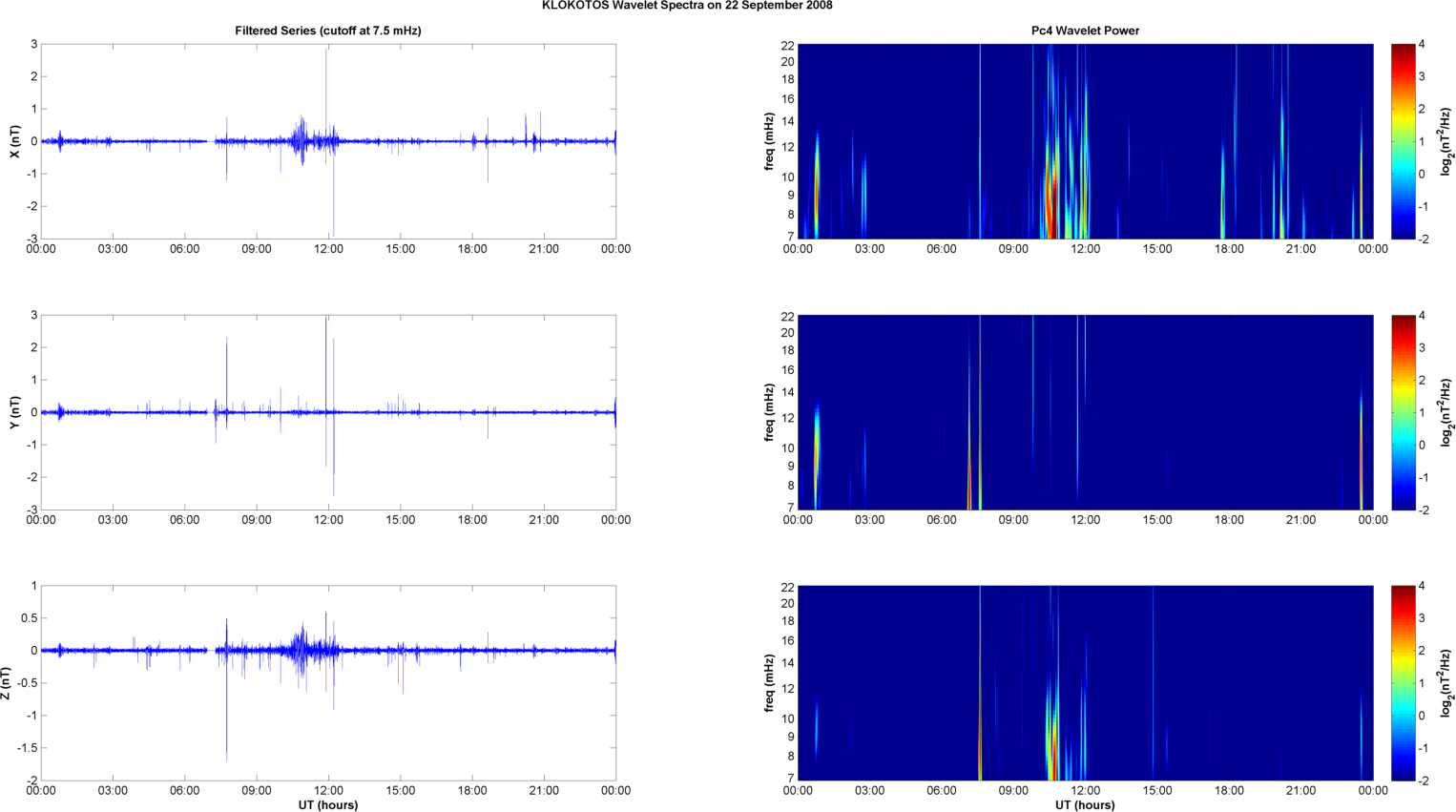Click the X (nT) axis label
The height and width of the screenshot is (812, 1456).
pos(14,141)
